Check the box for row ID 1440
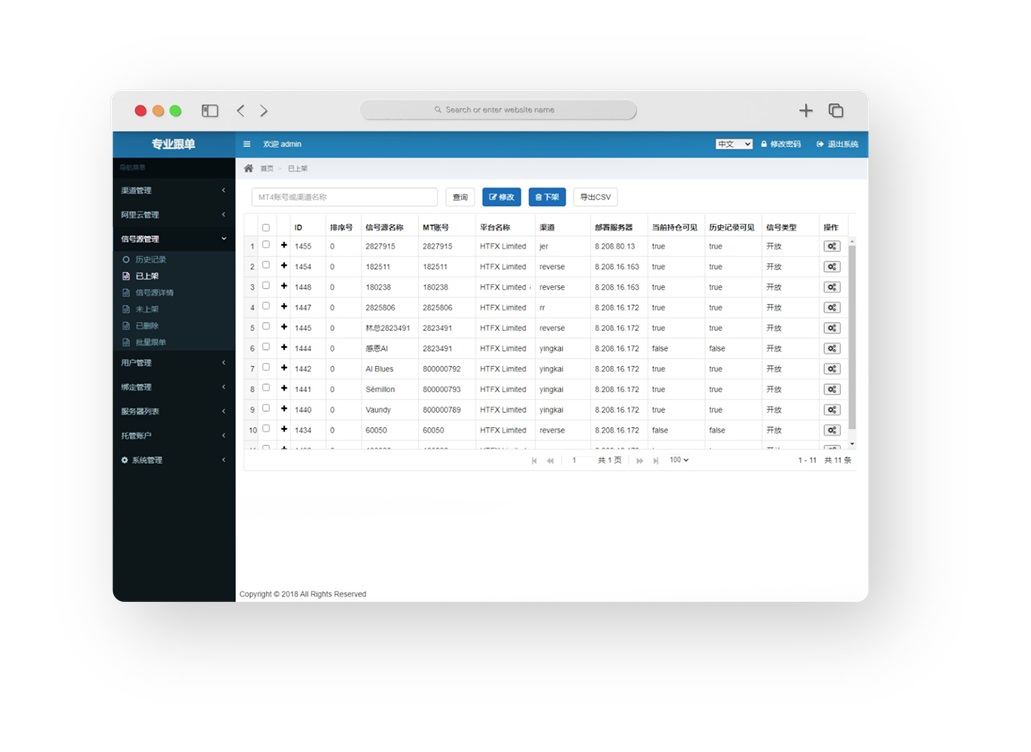 pyautogui.click(x=266, y=408)
